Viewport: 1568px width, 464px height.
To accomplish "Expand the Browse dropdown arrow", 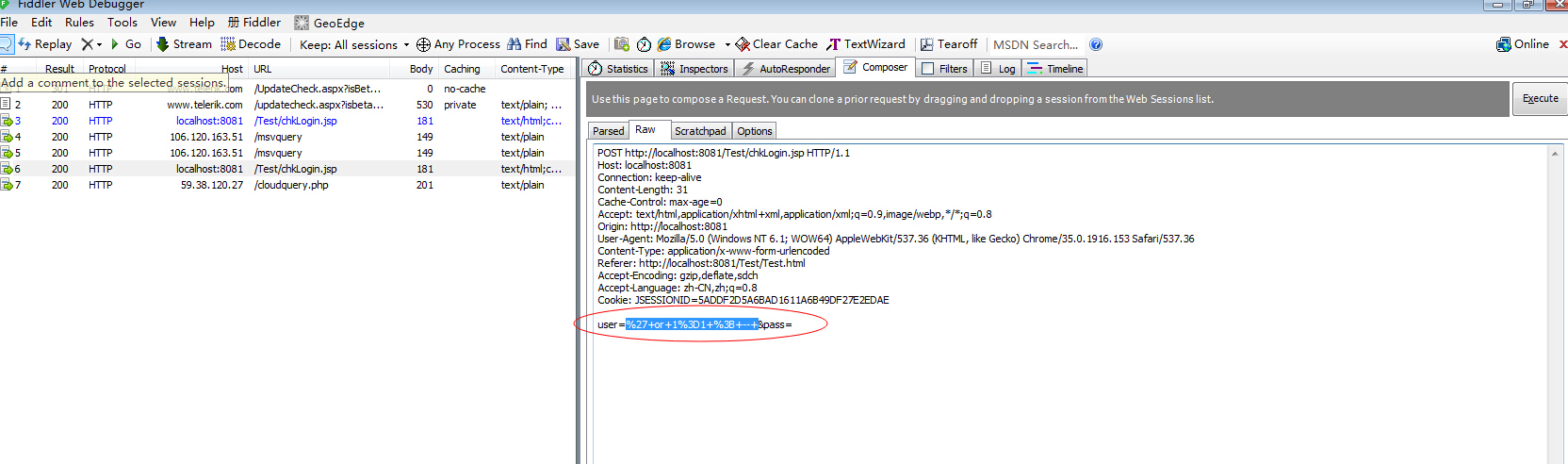I will [x=727, y=45].
